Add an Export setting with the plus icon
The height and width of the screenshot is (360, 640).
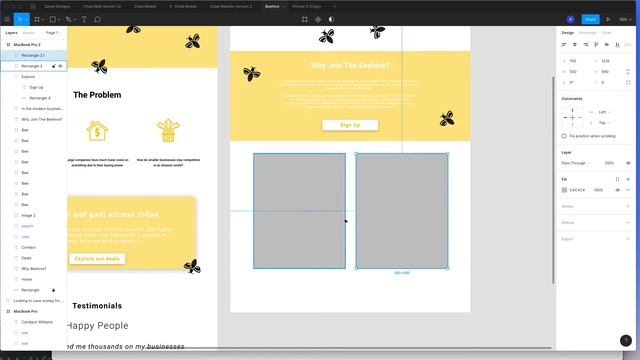pyautogui.click(x=628, y=239)
